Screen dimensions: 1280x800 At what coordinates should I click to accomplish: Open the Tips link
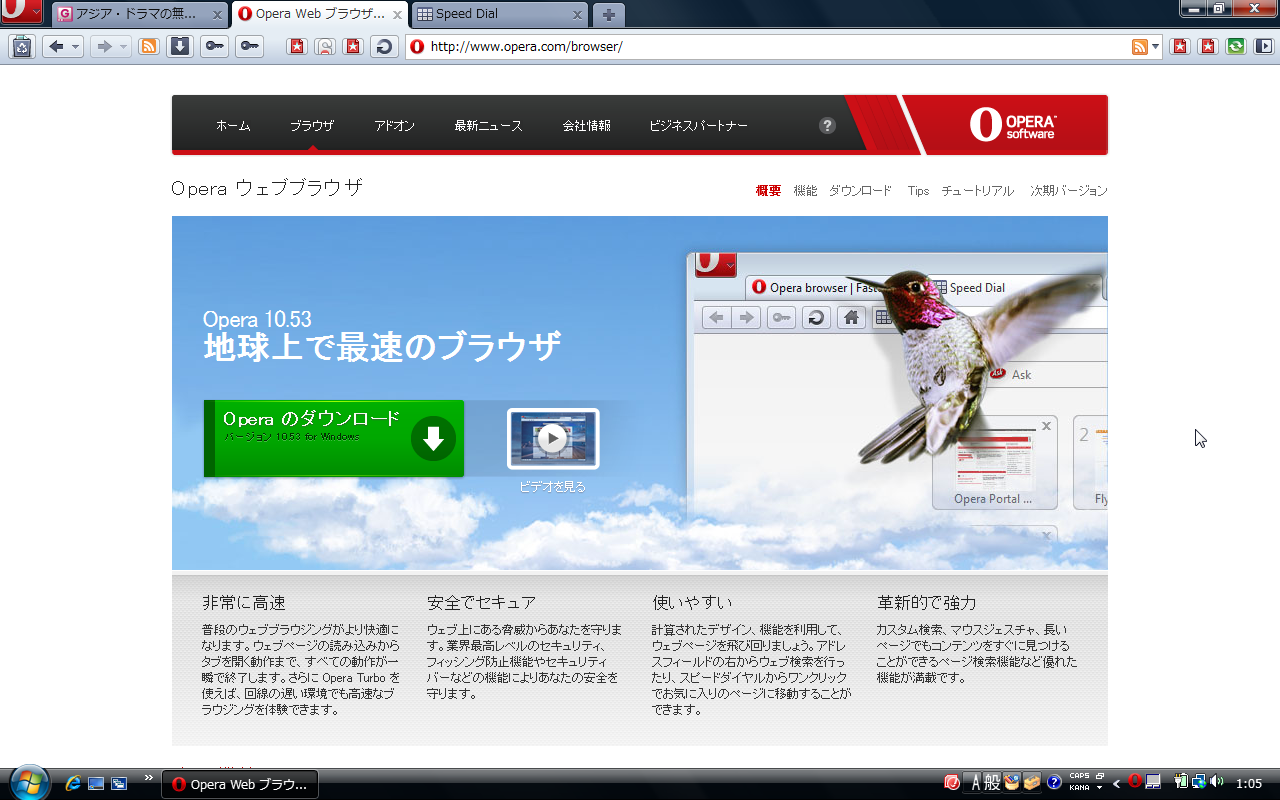tap(918, 191)
